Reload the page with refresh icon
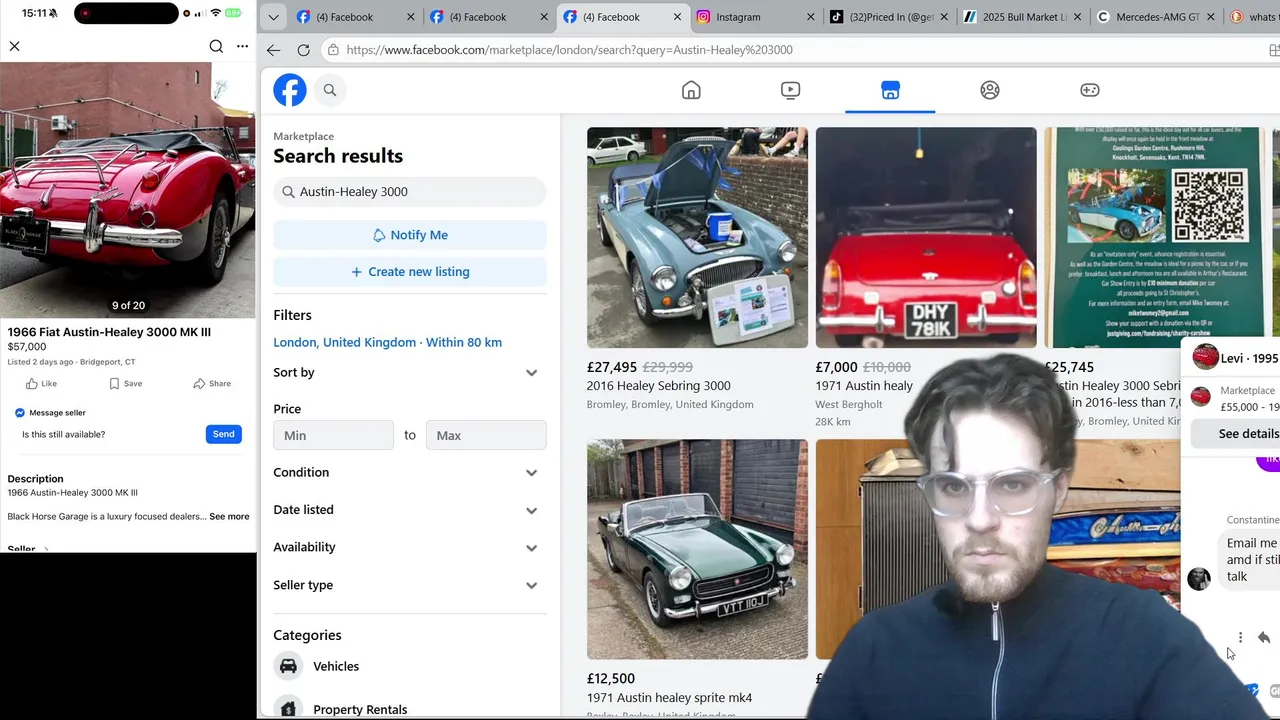Image resolution: width=1280 pixels, height=720 pixels. point(303,50)
